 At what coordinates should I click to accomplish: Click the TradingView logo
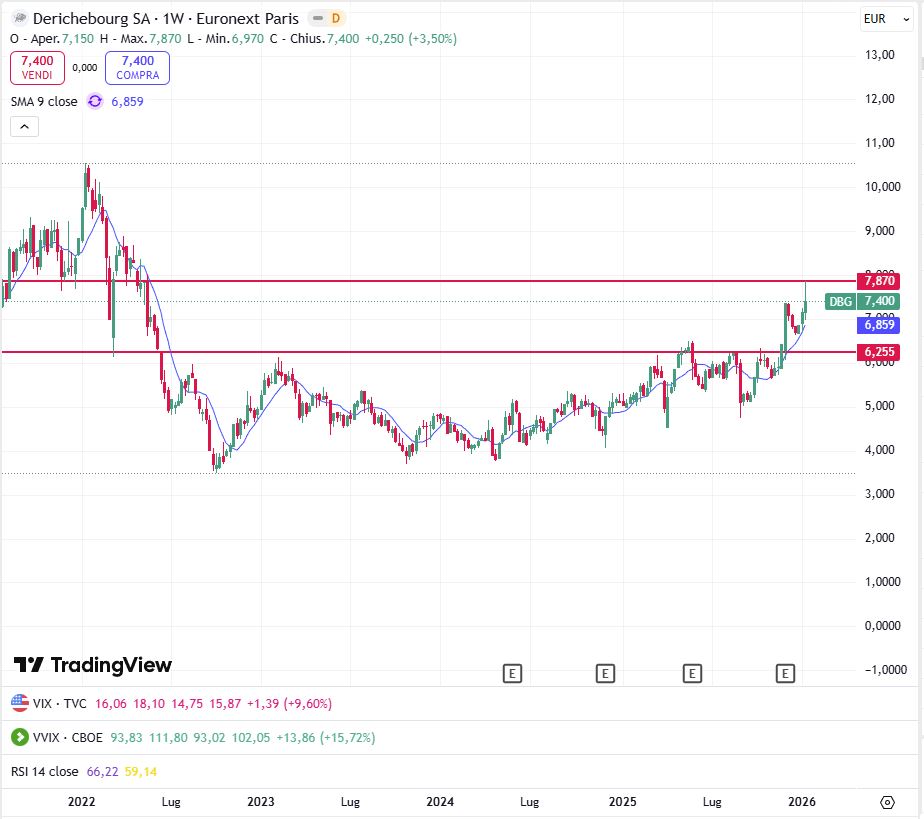(93, 665)
